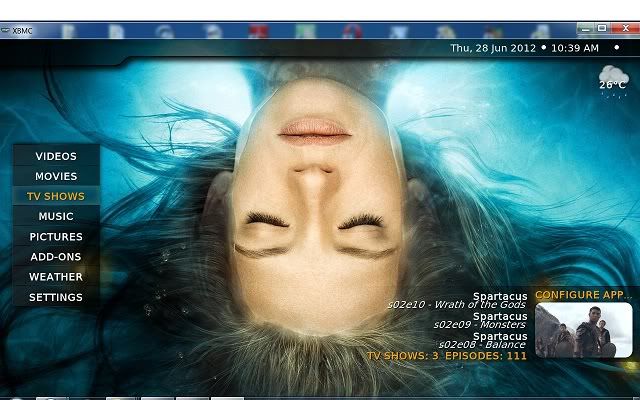Screen dimensions: 640x400
Task: Open the Spartacus episode thumbnail image
Action: (583, 330)
